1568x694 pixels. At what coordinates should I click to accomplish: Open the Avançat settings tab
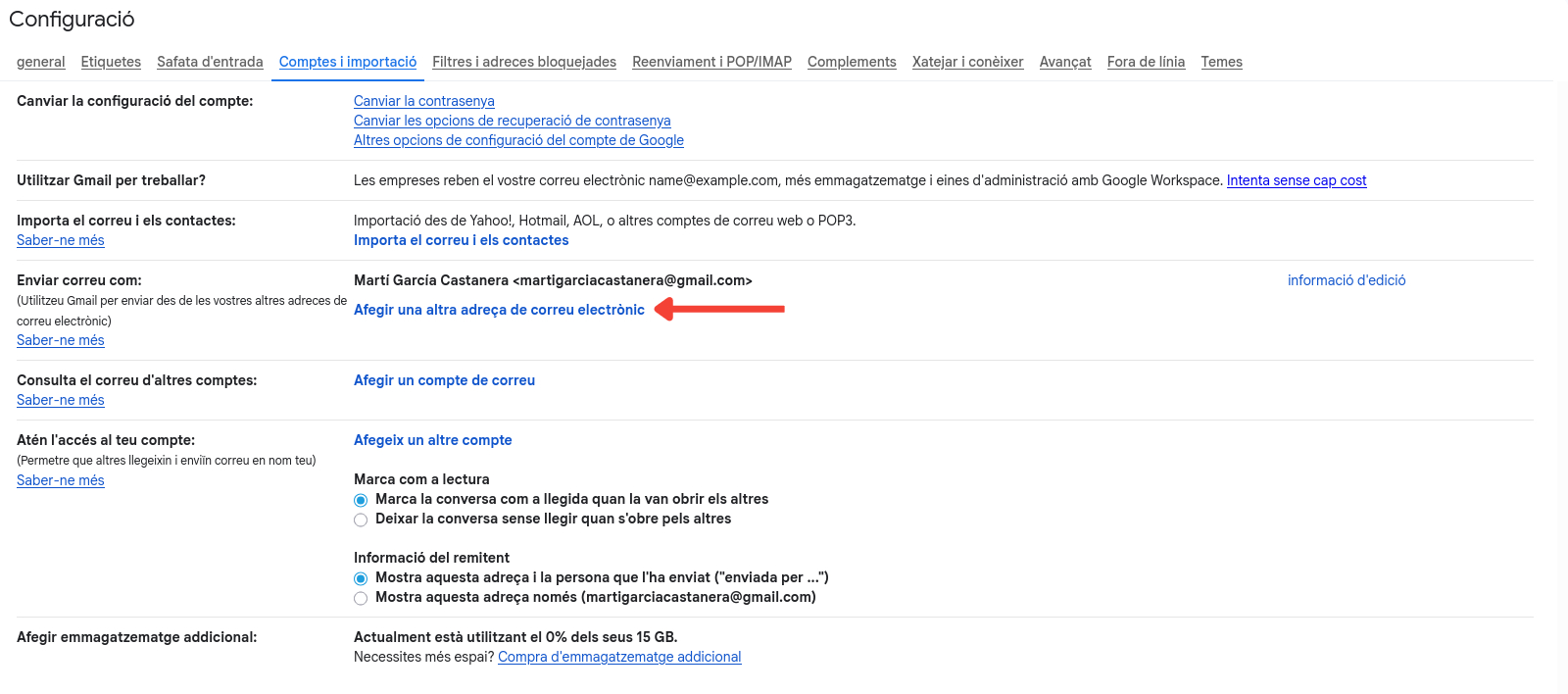tap(1064, 62)
